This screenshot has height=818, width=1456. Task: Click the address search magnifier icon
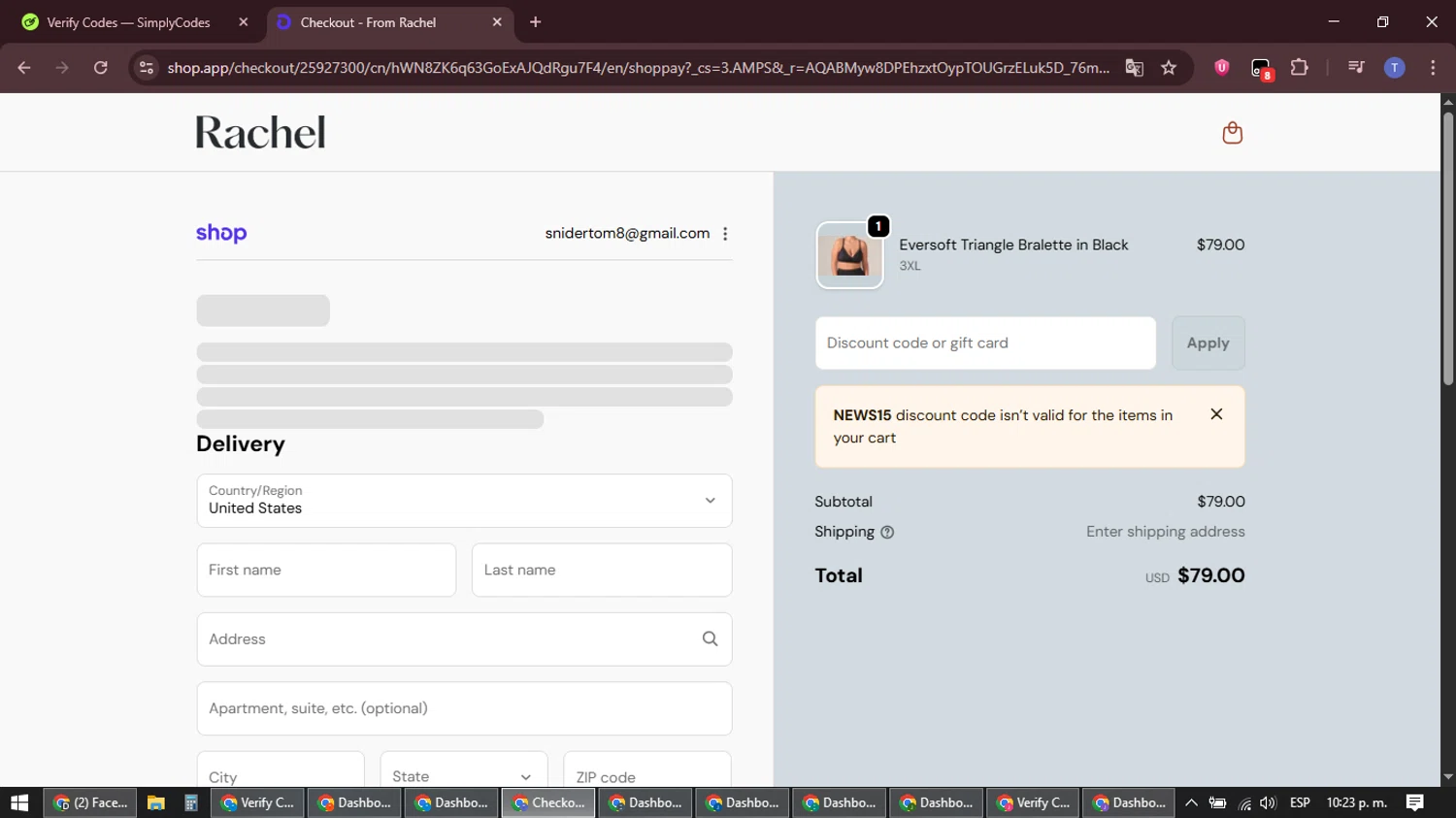(710, 638)
